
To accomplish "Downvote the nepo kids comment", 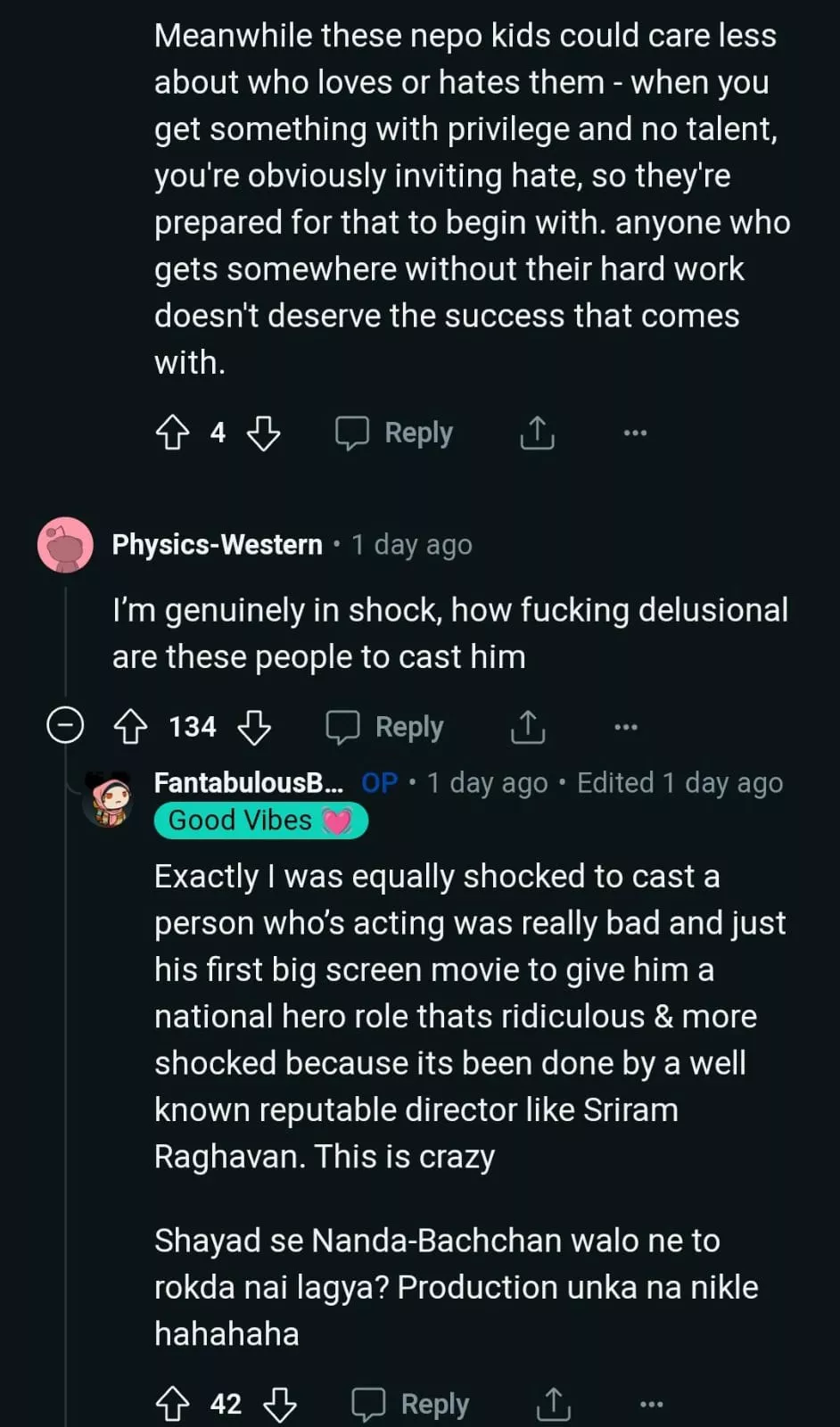I will coord(263,433).
